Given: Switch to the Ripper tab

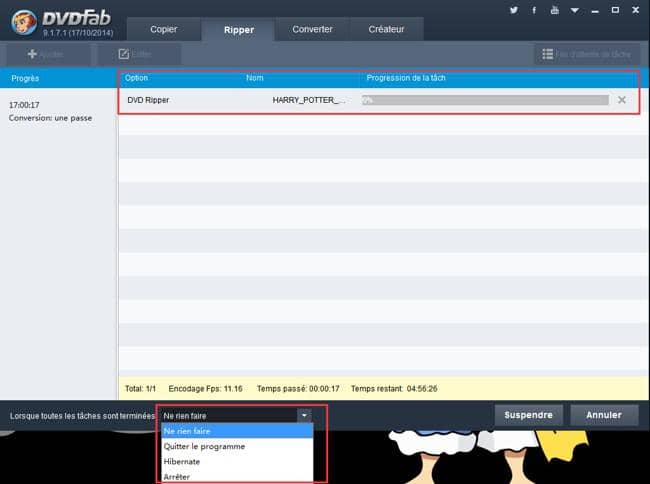Looking at the screenshot, I should coord(238,29).
